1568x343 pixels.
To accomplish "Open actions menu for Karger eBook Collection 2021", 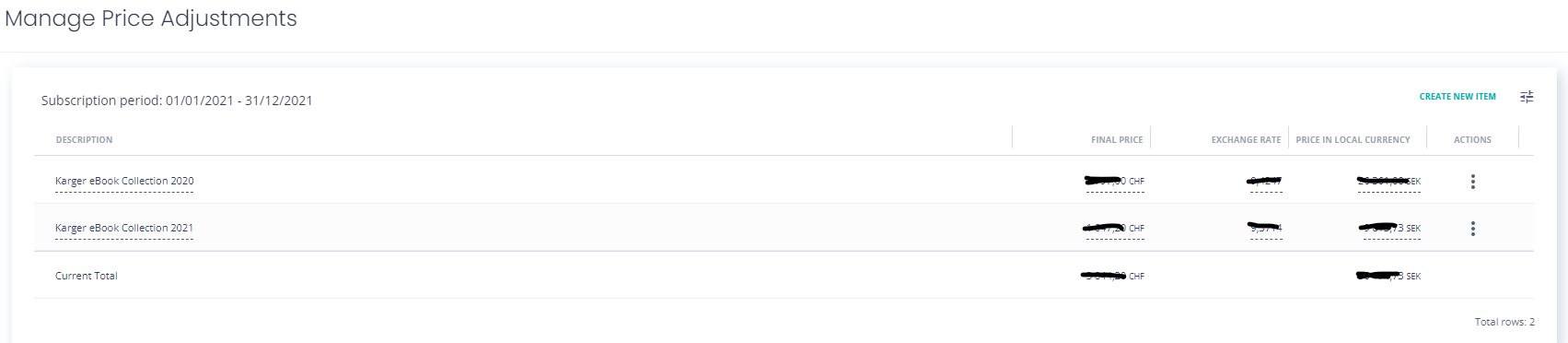I will coord(1473,229).
